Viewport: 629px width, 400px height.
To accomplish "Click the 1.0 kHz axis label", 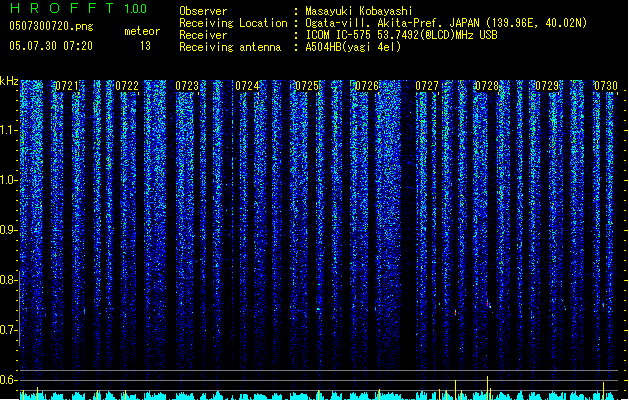I will (x=8, y=180).
